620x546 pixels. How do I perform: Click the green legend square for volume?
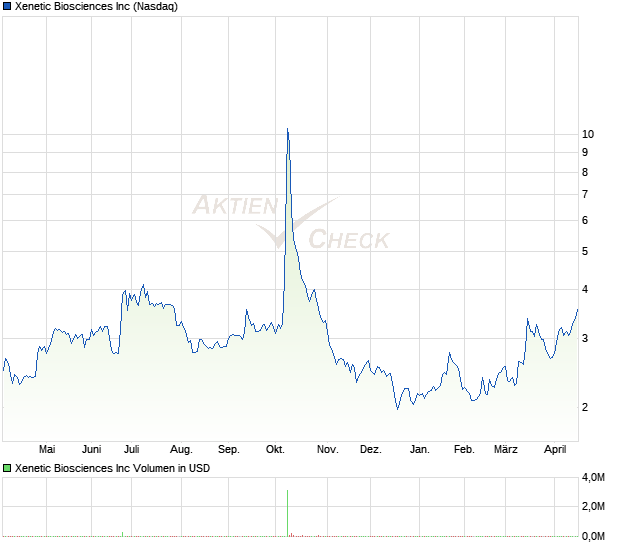tap(7, 468)
